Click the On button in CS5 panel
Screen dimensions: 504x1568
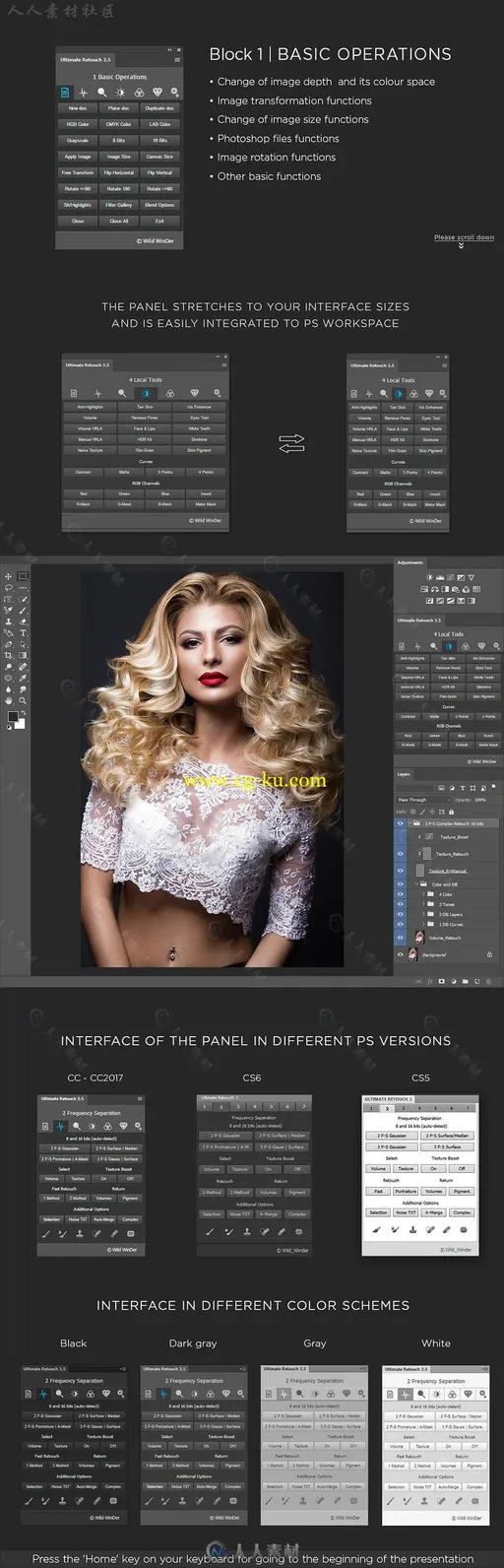(x=433, y=1168)
